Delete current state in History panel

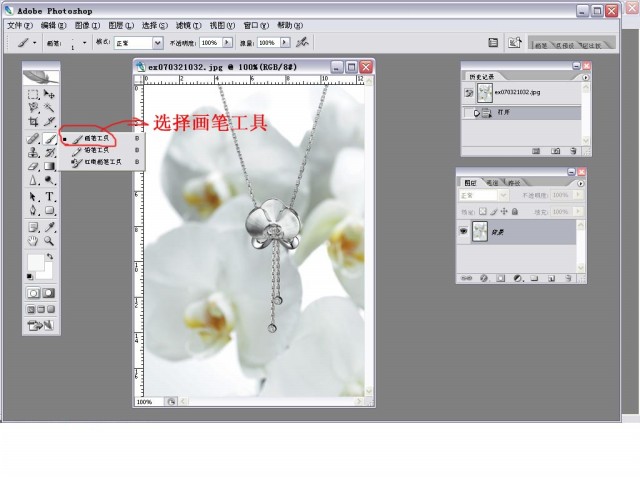point(573,151)
